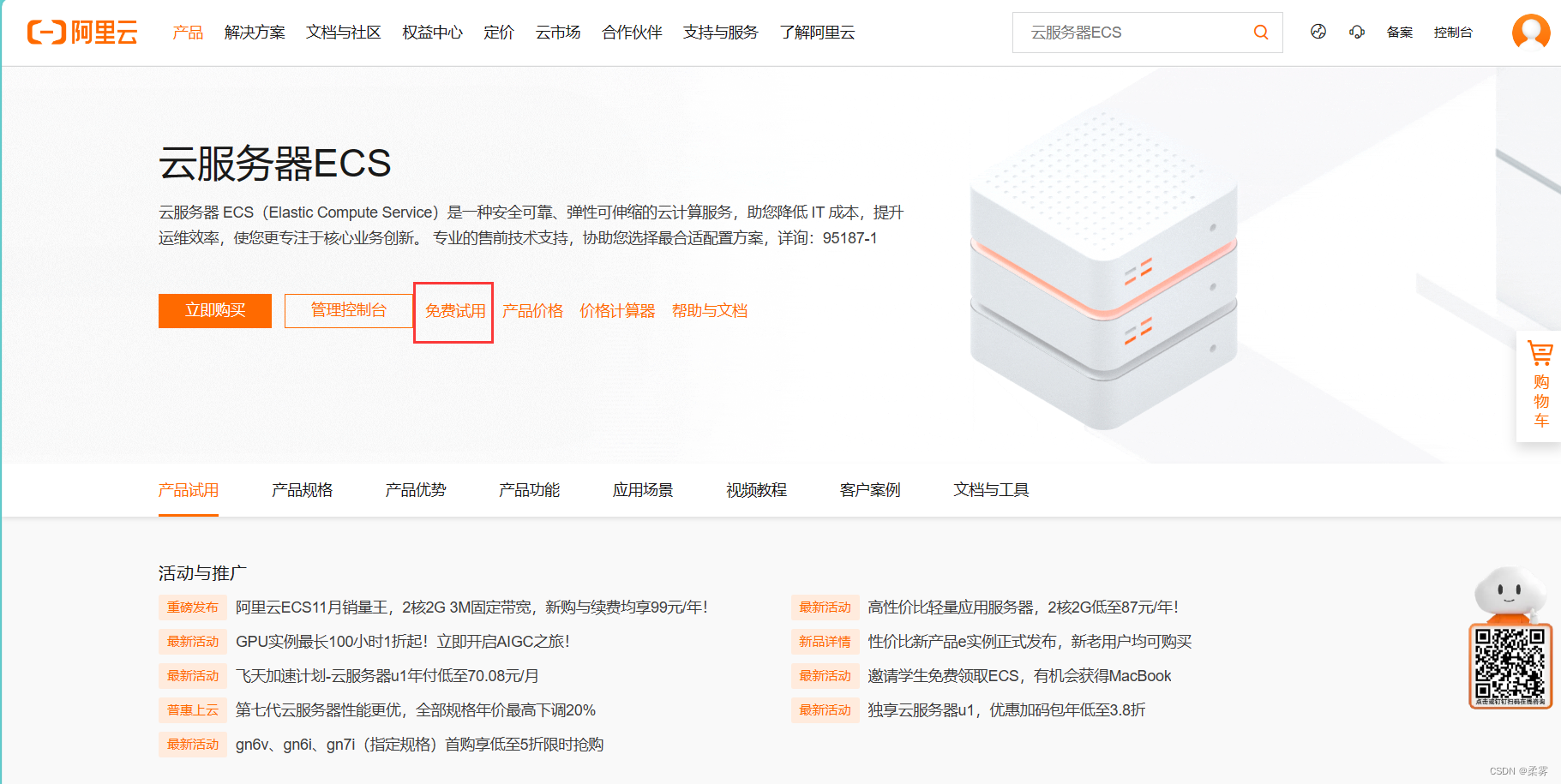This screenshot has width=1561, height=784.
Task: Open the shopping cart sidebar
Action: 1540,386
